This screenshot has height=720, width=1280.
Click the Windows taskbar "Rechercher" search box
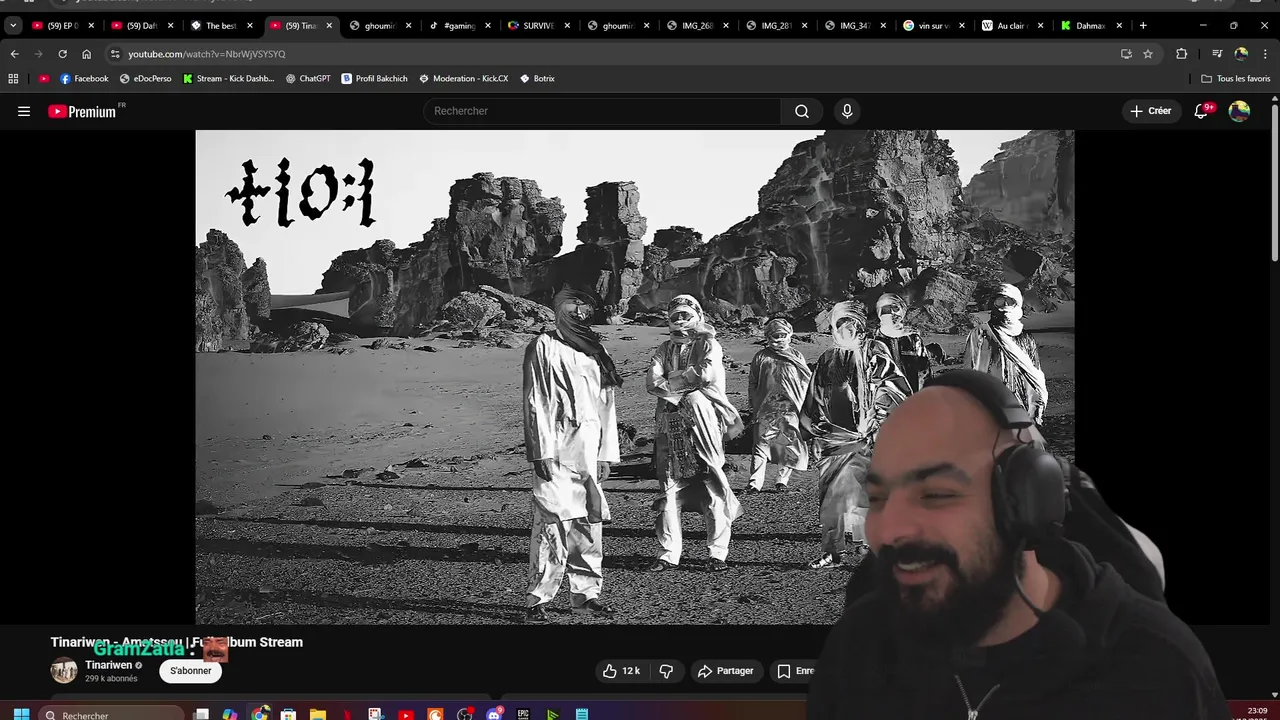coord(112,715)
